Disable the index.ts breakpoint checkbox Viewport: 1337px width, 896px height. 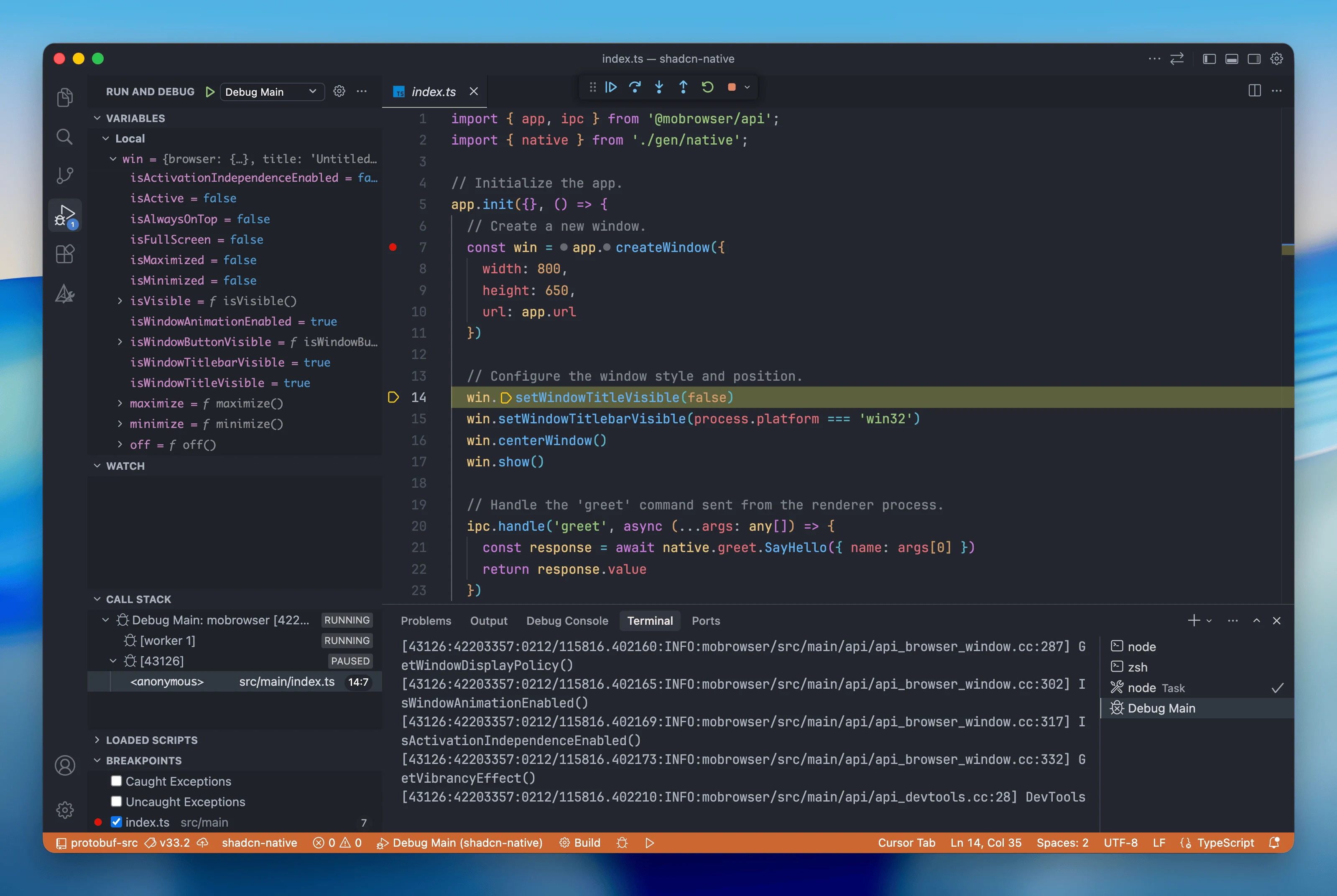117,822
